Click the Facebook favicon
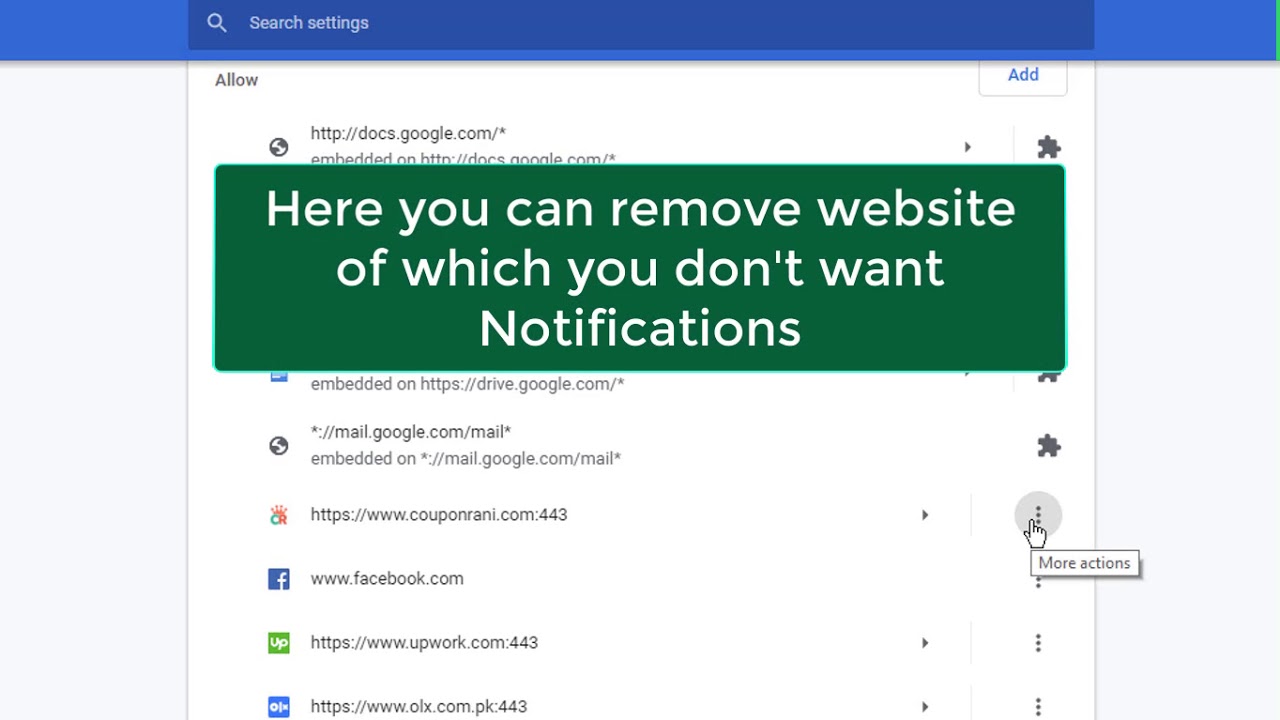This screenshot has height=720, width=1280. click(x=279, y=579)
